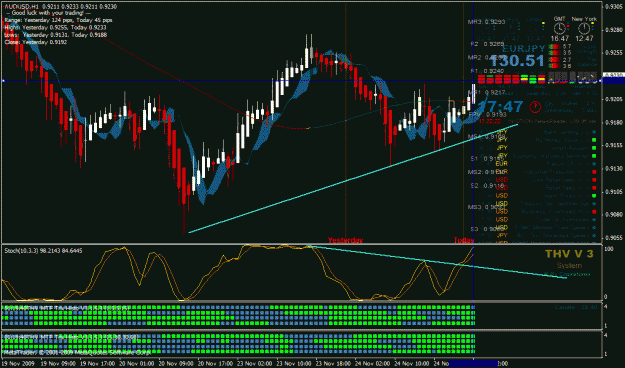
Task: Click the R1 0.9240 pivot label
Action: point(487,71)
